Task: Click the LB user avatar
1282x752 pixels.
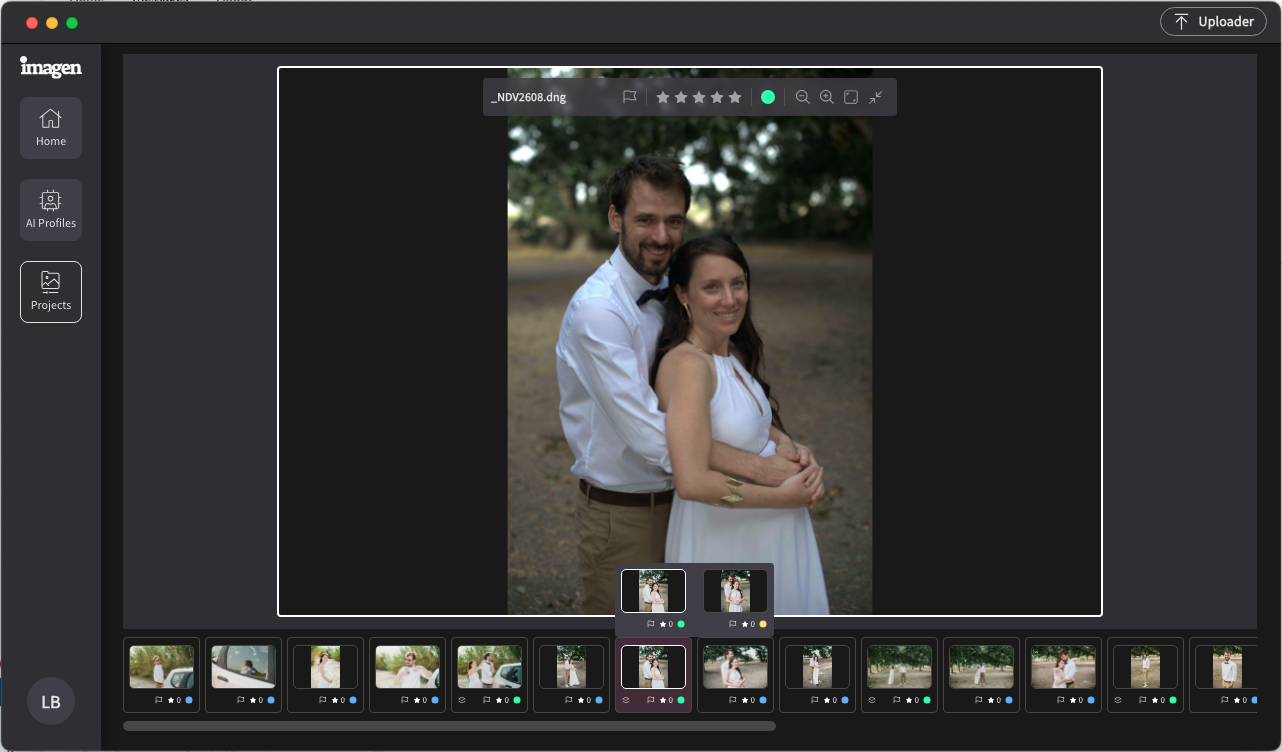Action: tap(50, 701)
